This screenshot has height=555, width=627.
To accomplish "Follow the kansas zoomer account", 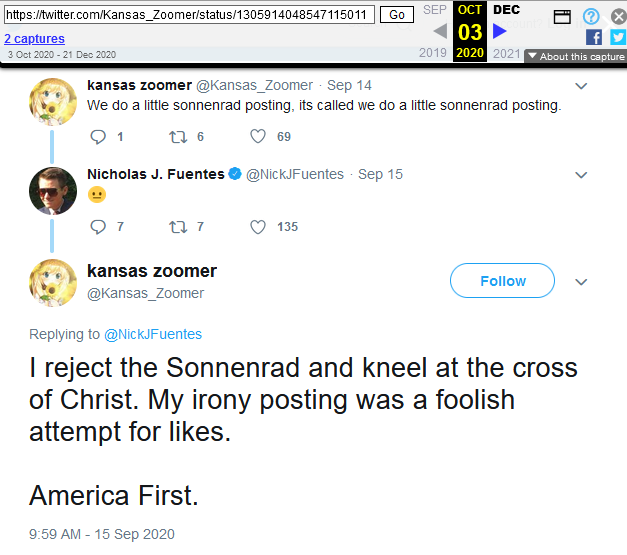I will [502, 281].
